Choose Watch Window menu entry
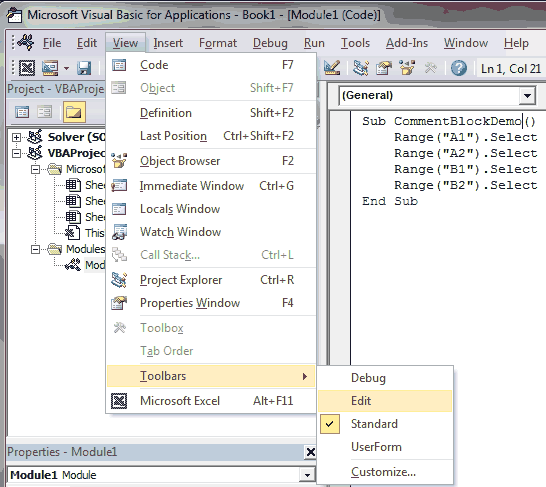546x487 pixels. pos(211,232)
